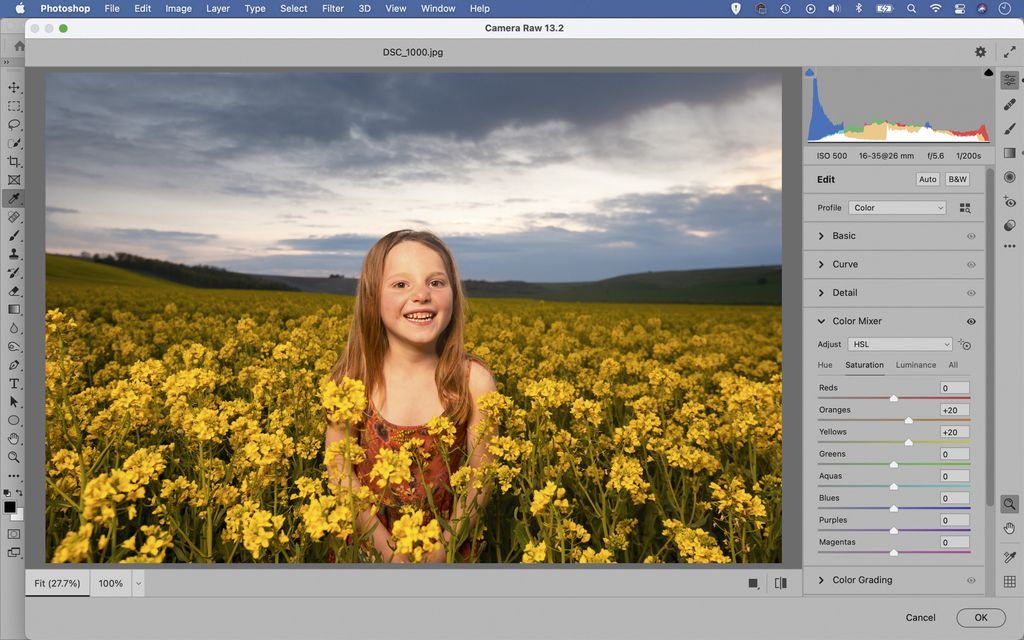Toggle the before/after comparison view

tap(781, 581)
